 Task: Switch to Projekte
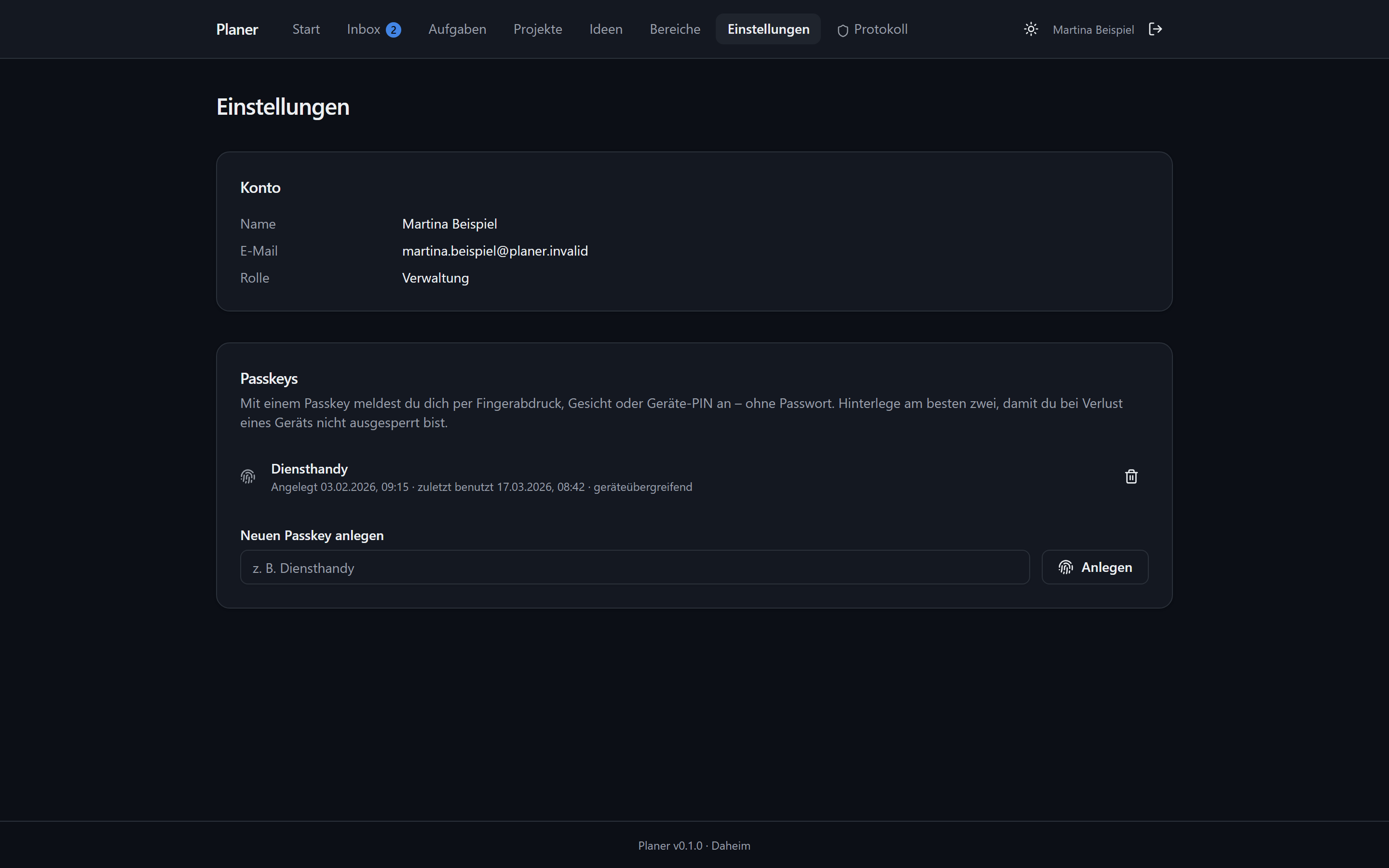pyautogui.click(x=538, y=29)
